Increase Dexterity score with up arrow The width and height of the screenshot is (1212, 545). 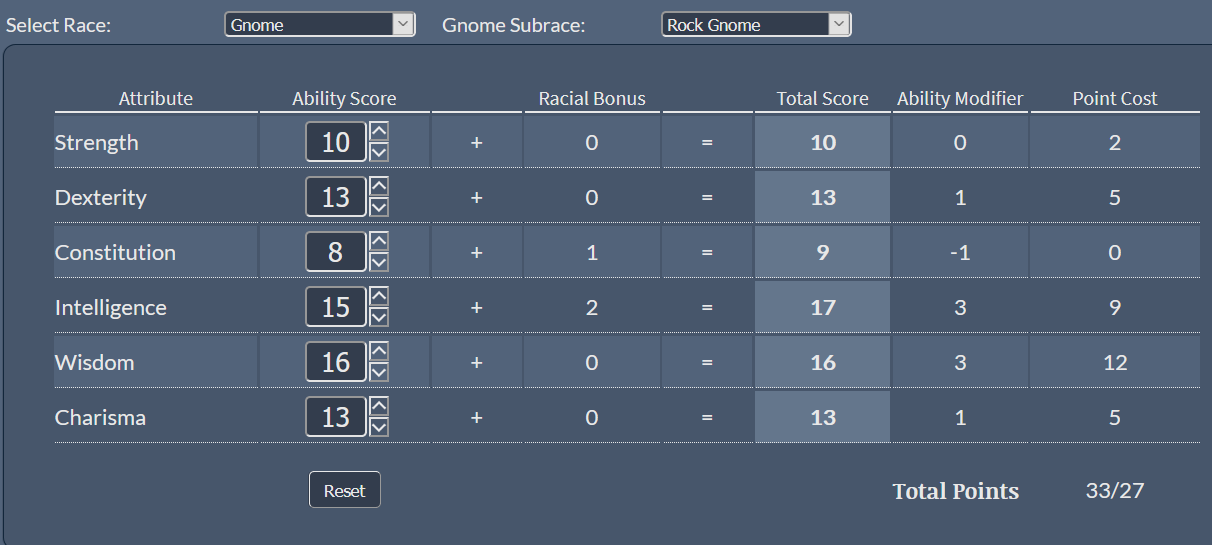pos(379,187)
